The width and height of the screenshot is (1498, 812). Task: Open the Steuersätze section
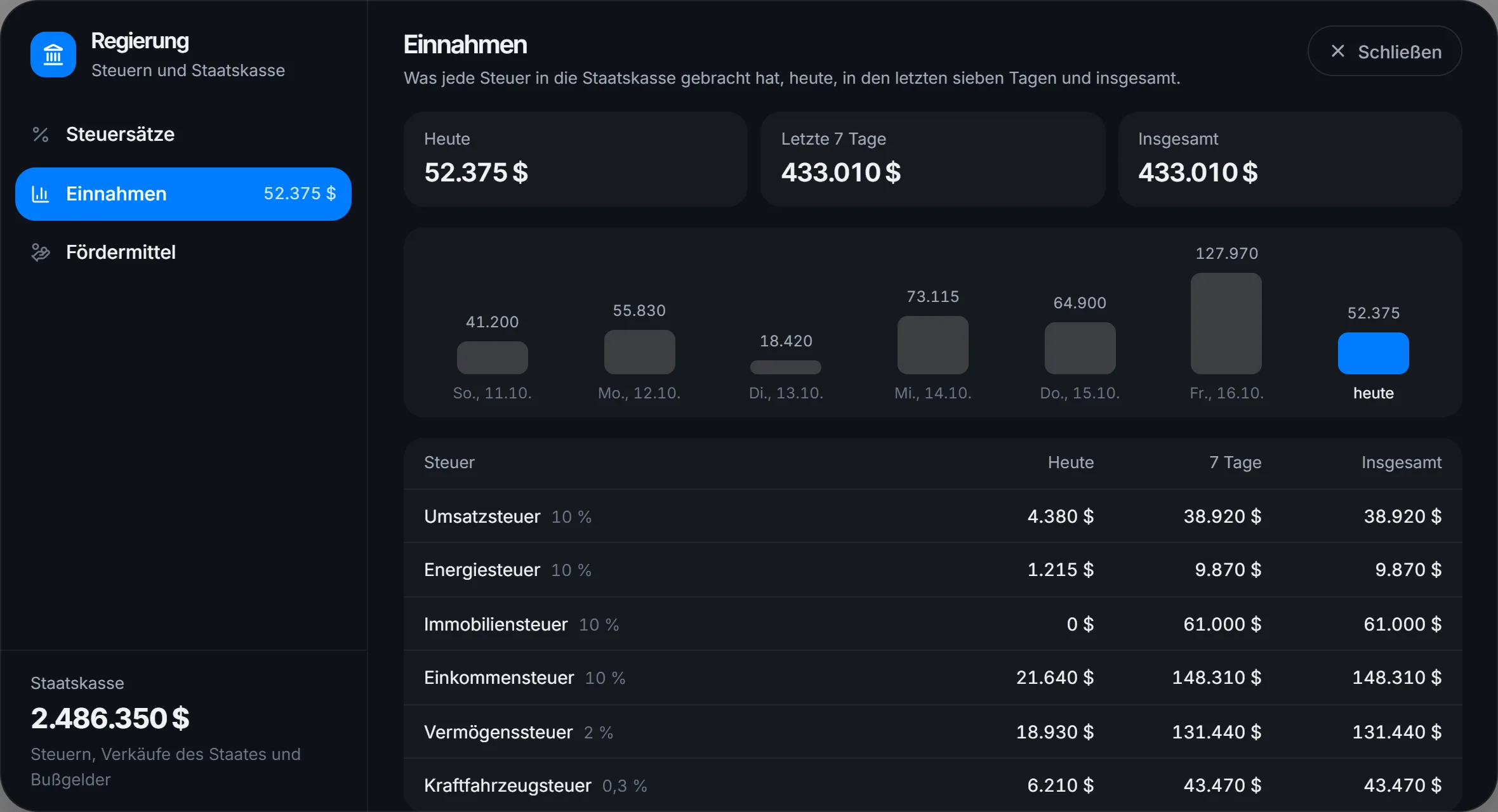183,134
